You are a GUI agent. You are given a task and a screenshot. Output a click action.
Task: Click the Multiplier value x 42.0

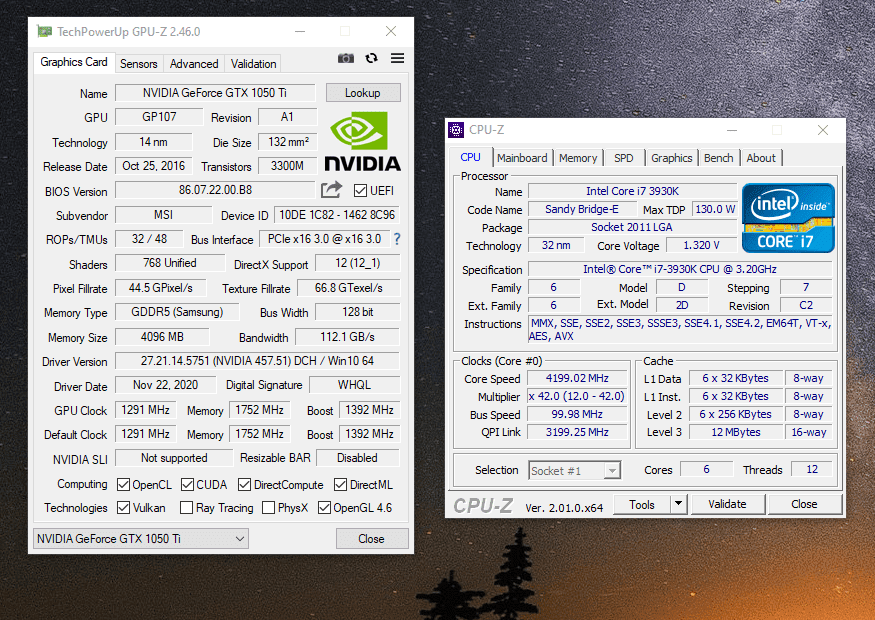(577, 396)
